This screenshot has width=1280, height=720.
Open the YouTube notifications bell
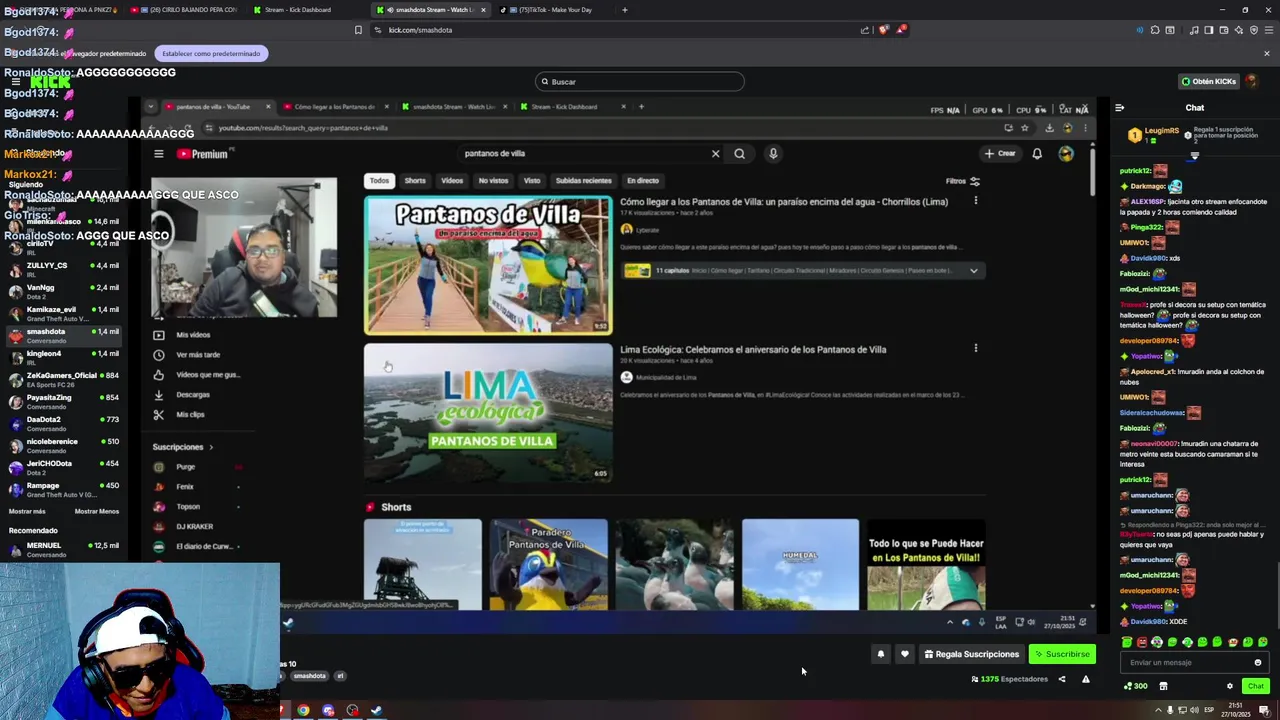click(x=1037, y=154)
